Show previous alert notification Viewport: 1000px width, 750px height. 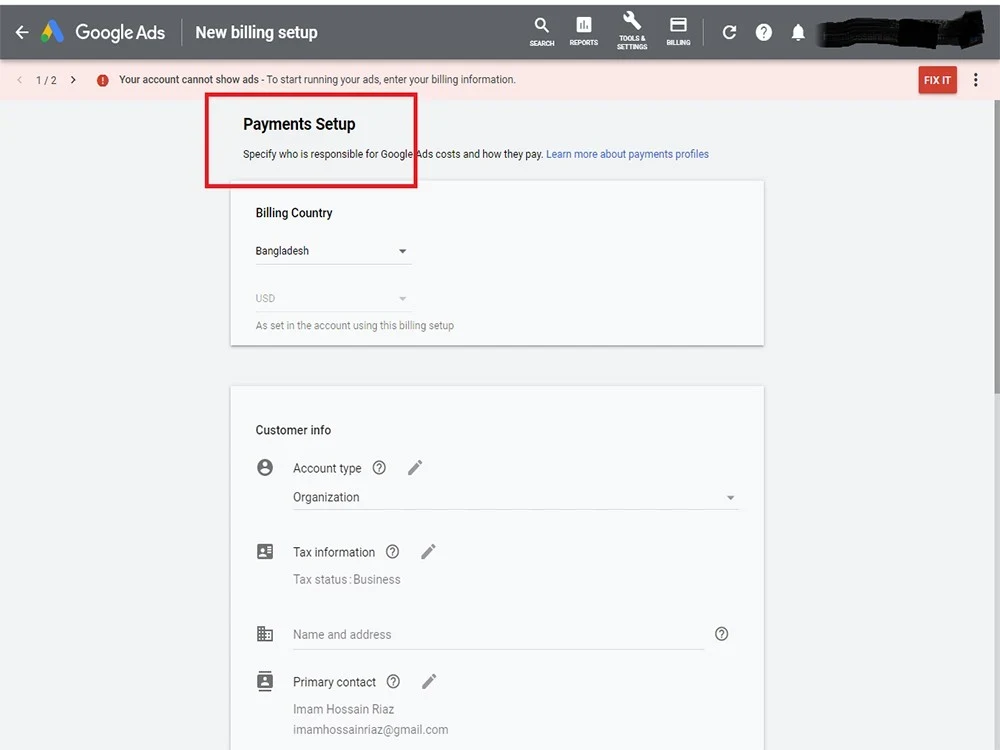tap(20, 80)
